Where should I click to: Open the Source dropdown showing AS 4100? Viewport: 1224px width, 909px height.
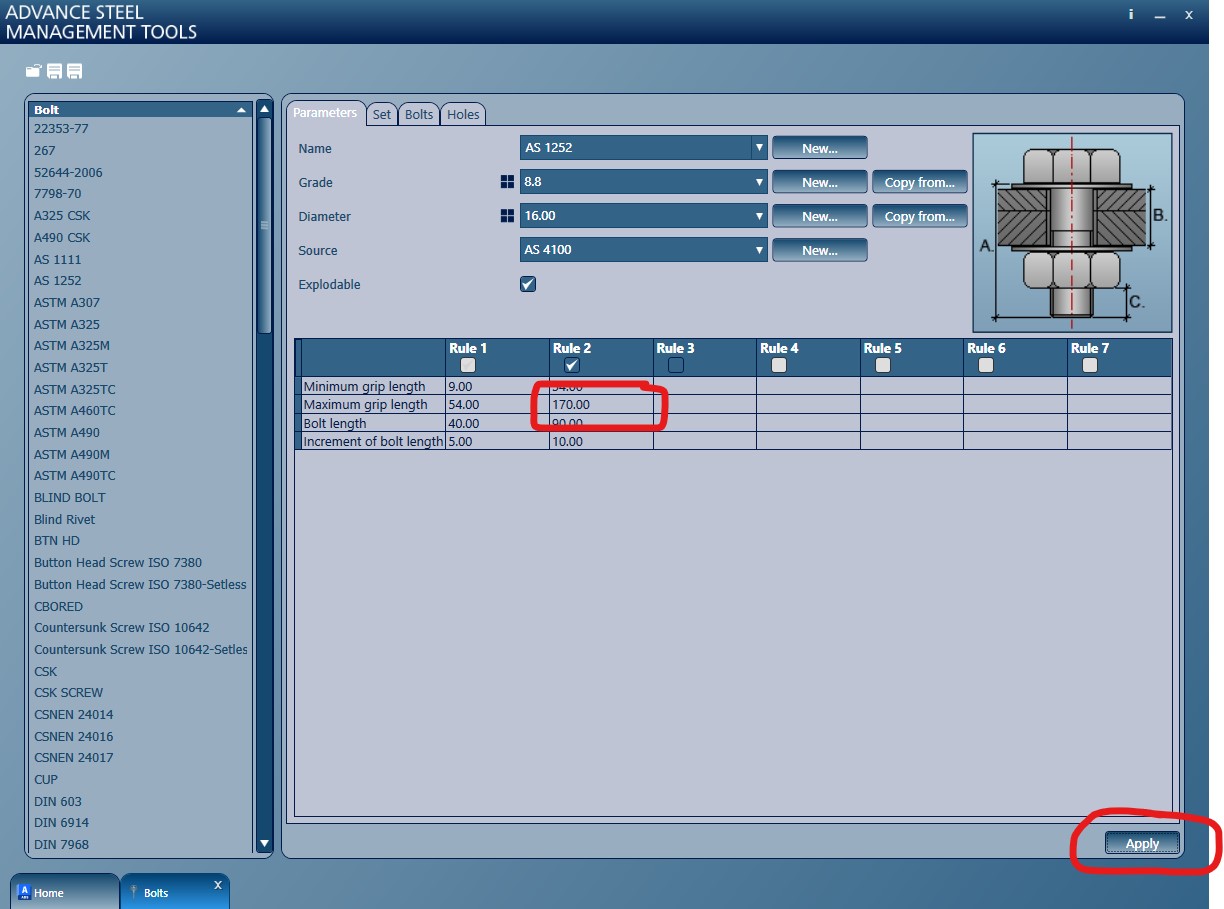point(644,250)
